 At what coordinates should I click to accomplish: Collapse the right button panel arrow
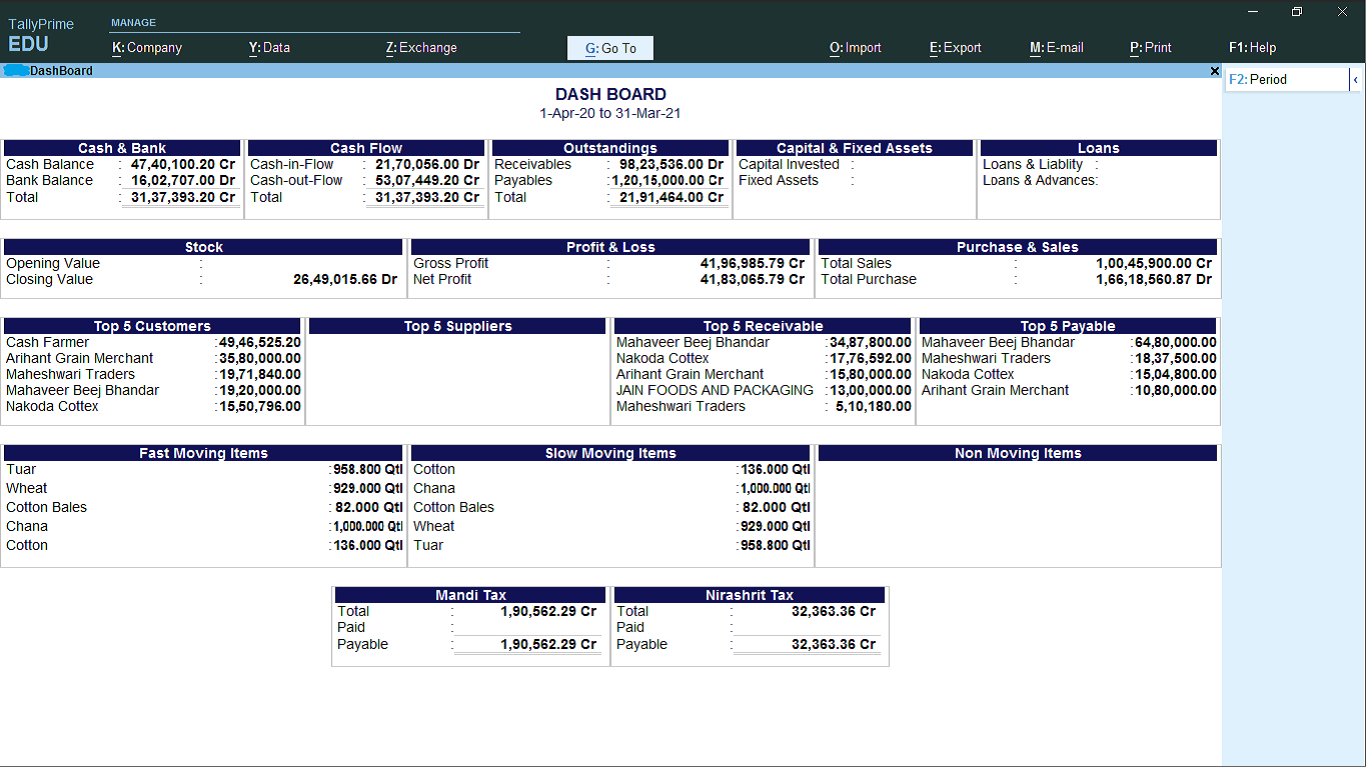tap(1355, 80)
